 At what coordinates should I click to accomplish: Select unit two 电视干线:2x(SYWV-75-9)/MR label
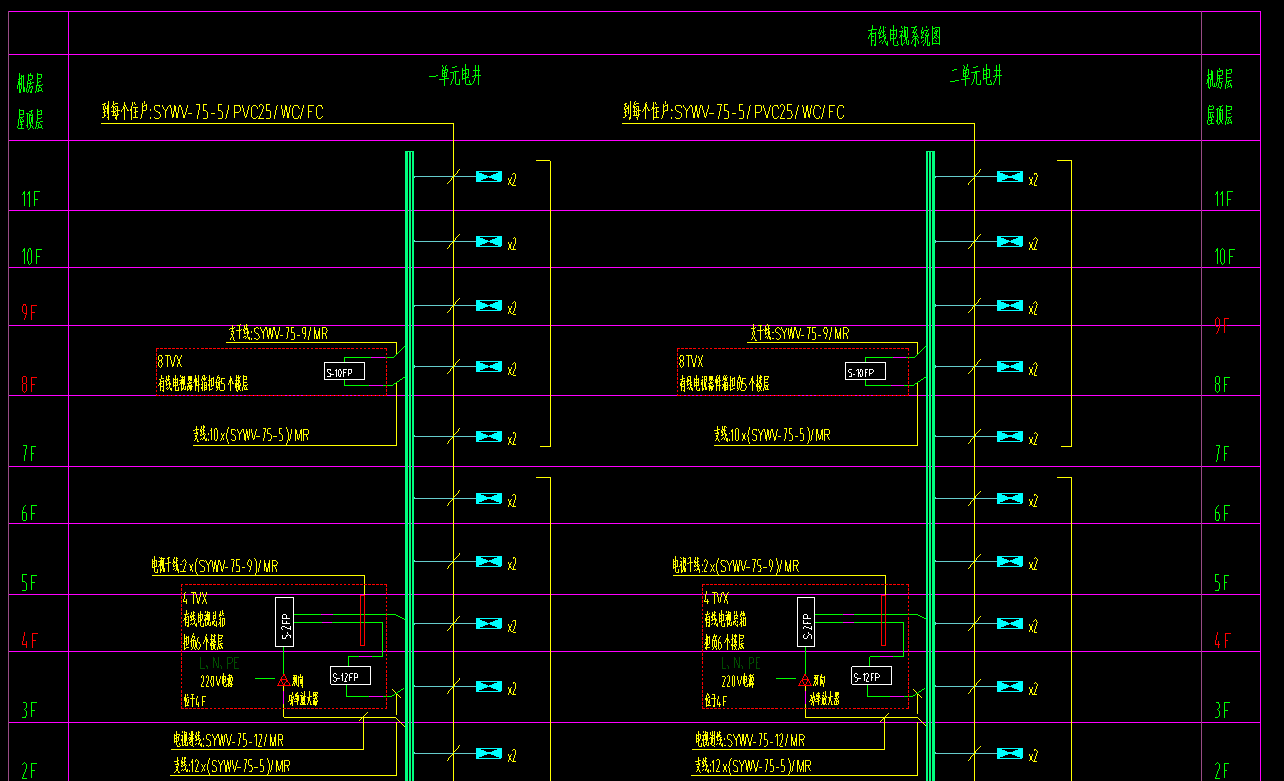tap(736, 565)
